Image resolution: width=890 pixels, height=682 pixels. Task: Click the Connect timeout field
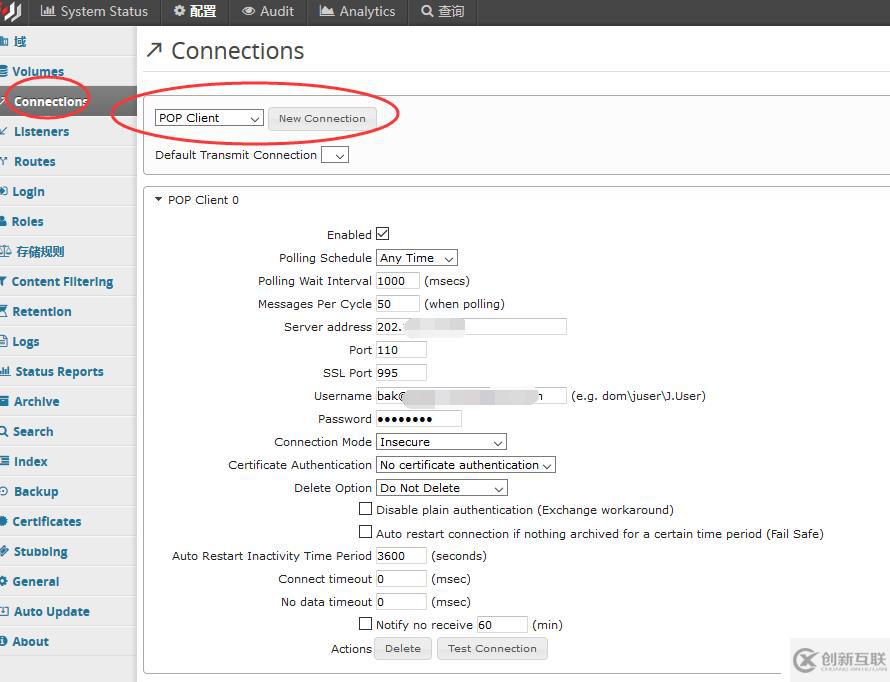click(x=401, y=579)
